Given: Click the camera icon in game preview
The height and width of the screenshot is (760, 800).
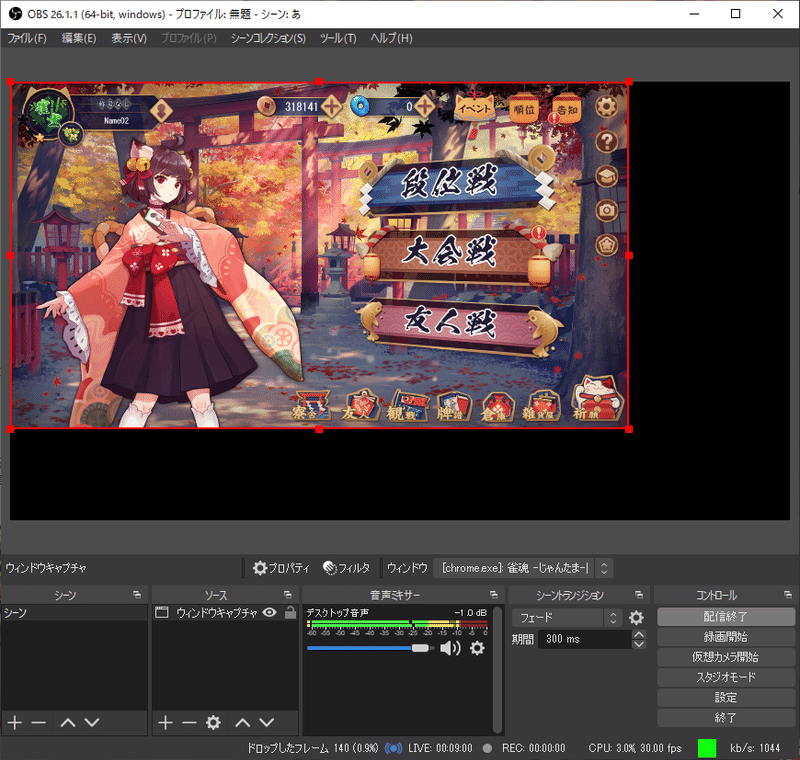Looking at the screenshot, I should 606,210.
